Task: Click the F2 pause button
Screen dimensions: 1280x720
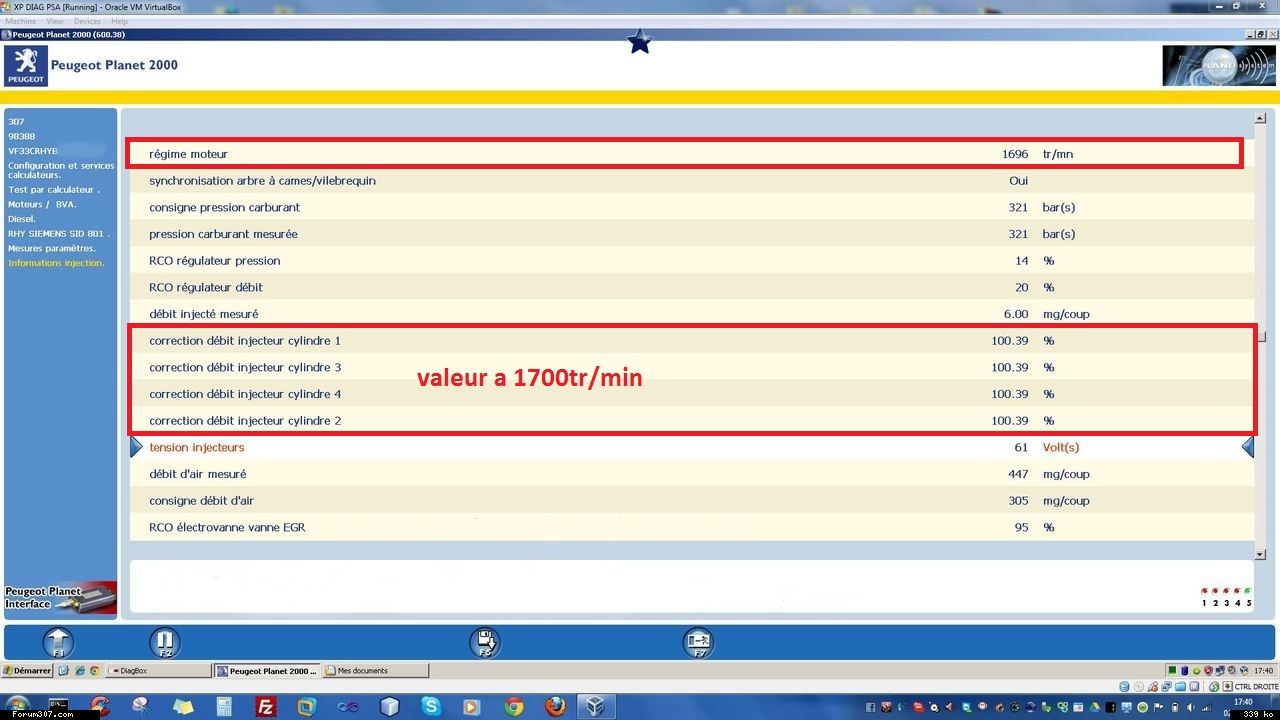Action: [165, 642]
